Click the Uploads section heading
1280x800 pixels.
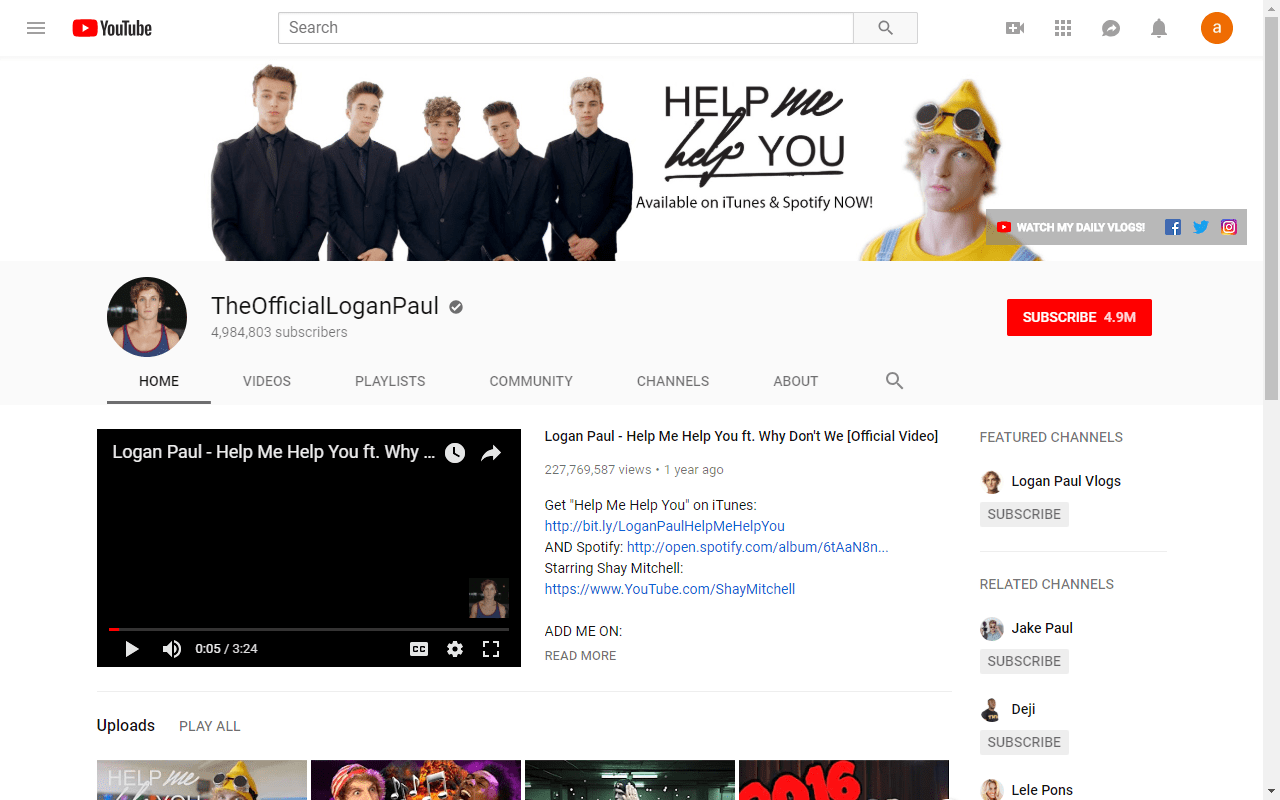pos(126,725)
